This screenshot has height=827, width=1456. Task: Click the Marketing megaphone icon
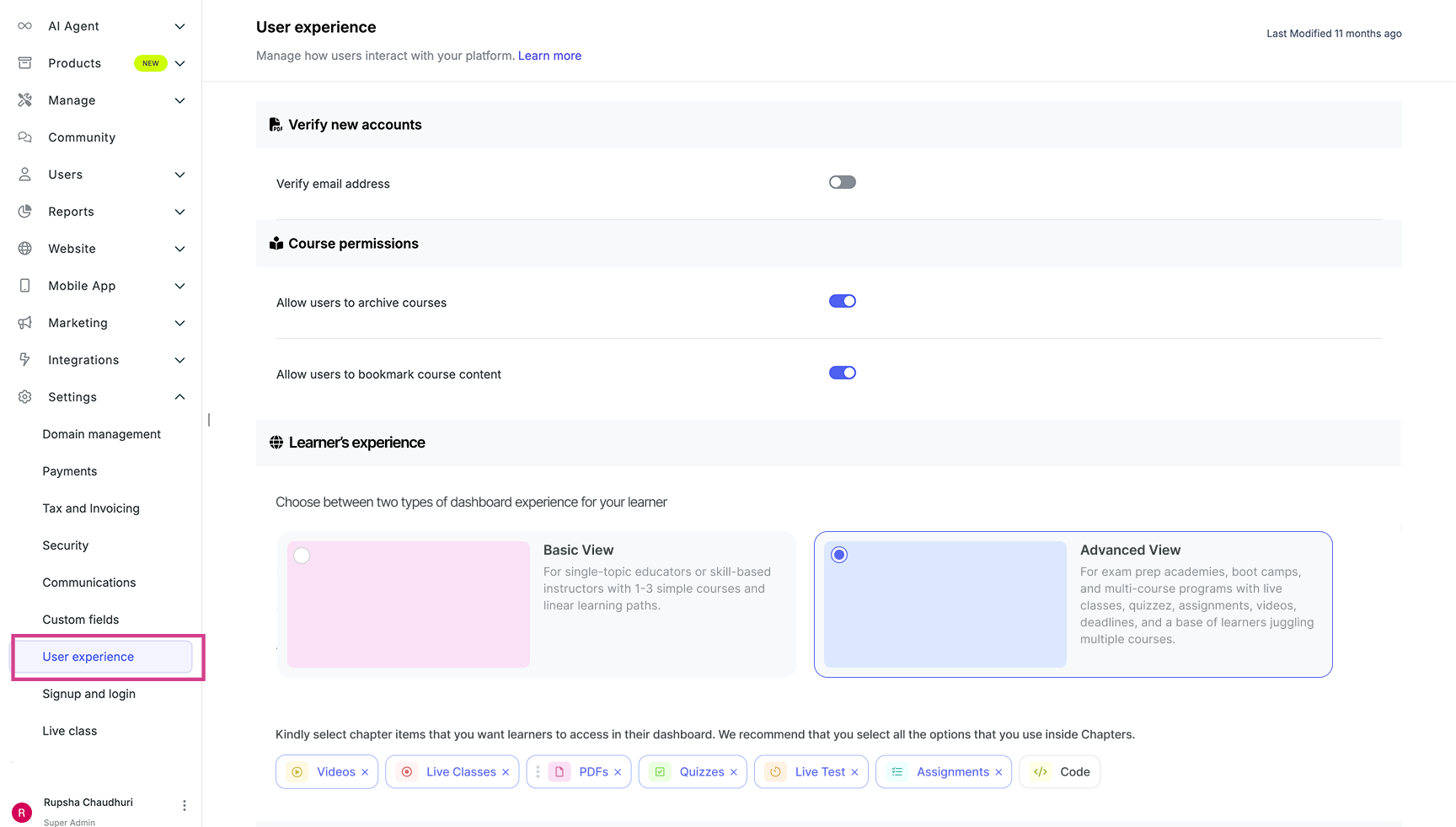pos(25,323)
